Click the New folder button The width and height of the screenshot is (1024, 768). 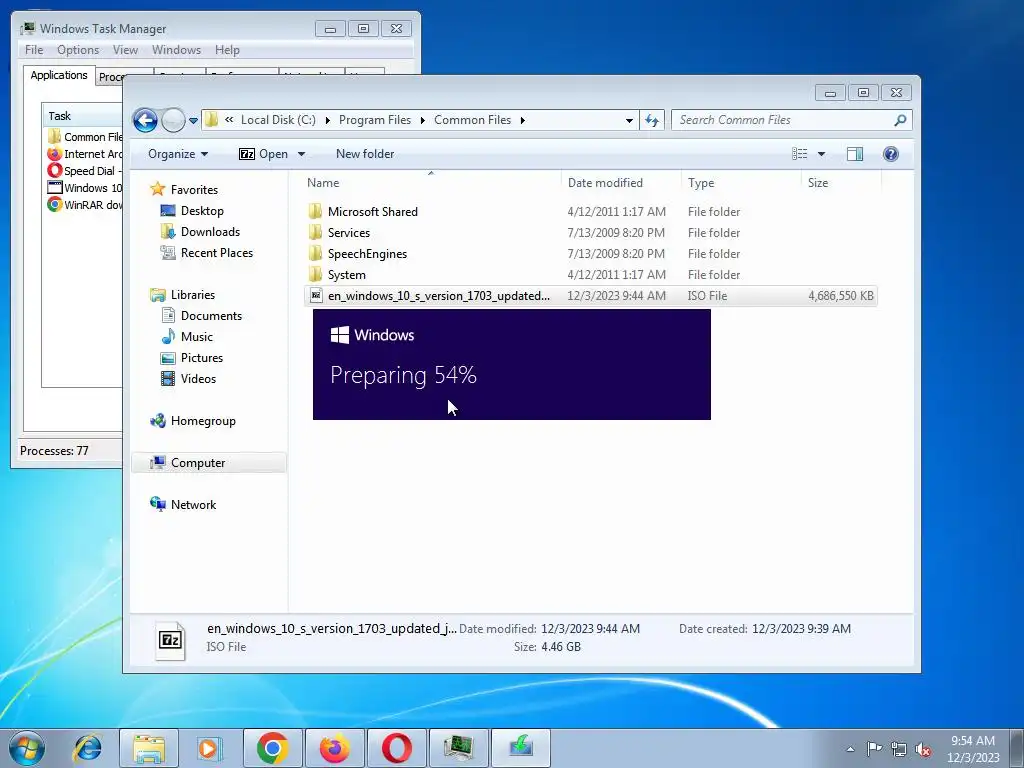click(365, 153)
